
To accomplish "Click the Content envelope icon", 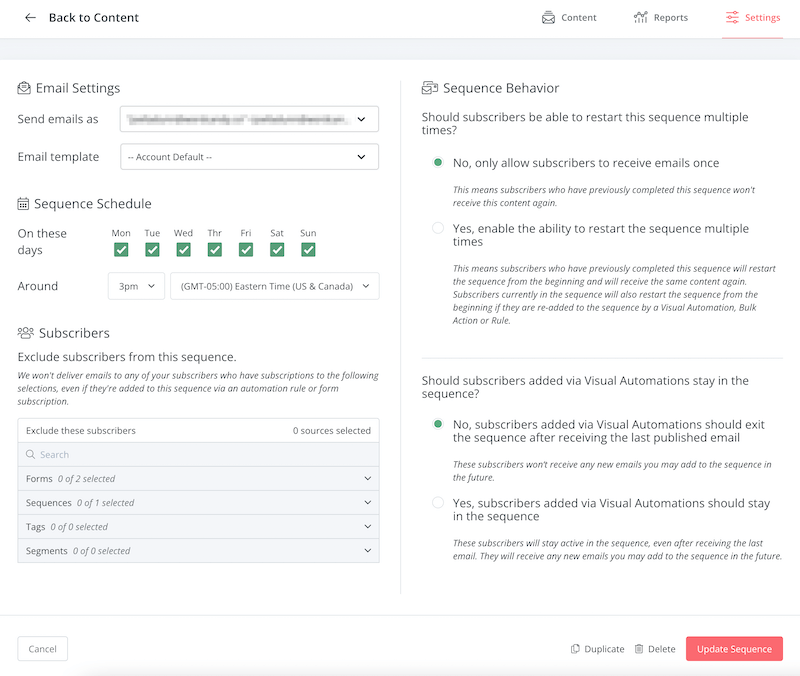I will pos(548,18).
